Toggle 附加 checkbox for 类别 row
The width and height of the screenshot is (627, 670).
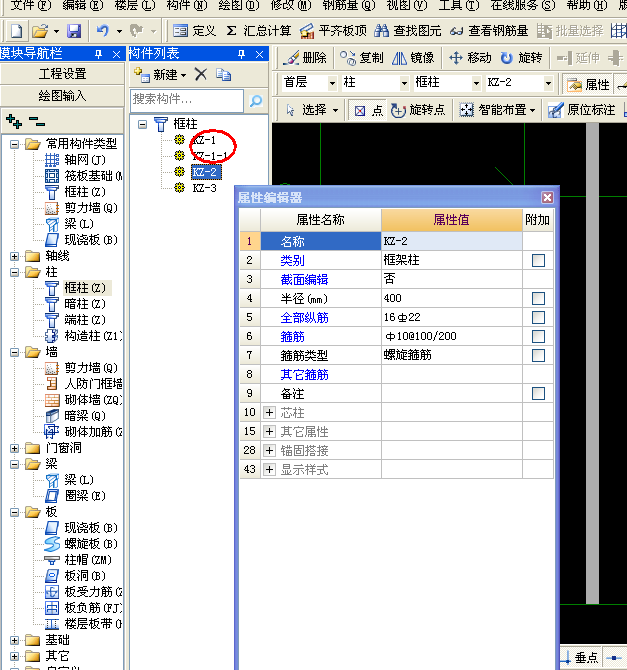point(538,260)
